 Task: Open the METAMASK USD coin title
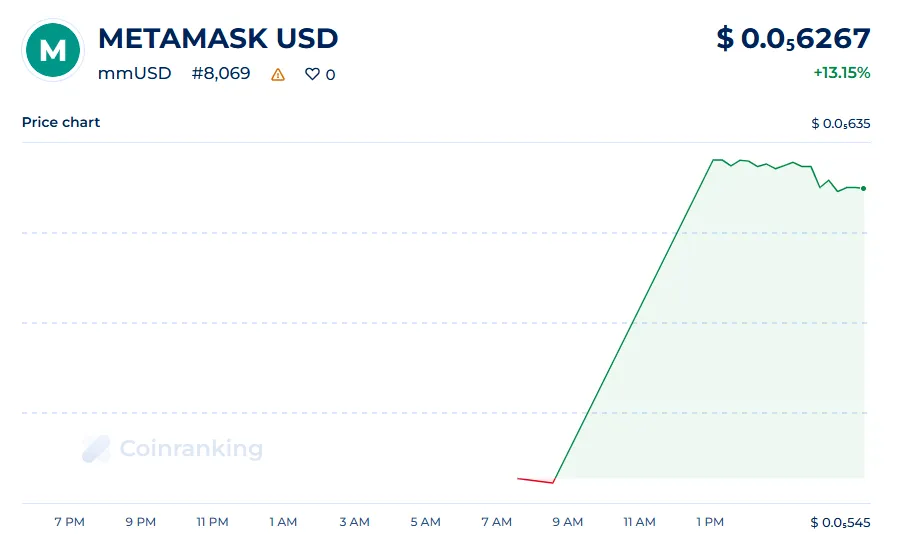218,39
